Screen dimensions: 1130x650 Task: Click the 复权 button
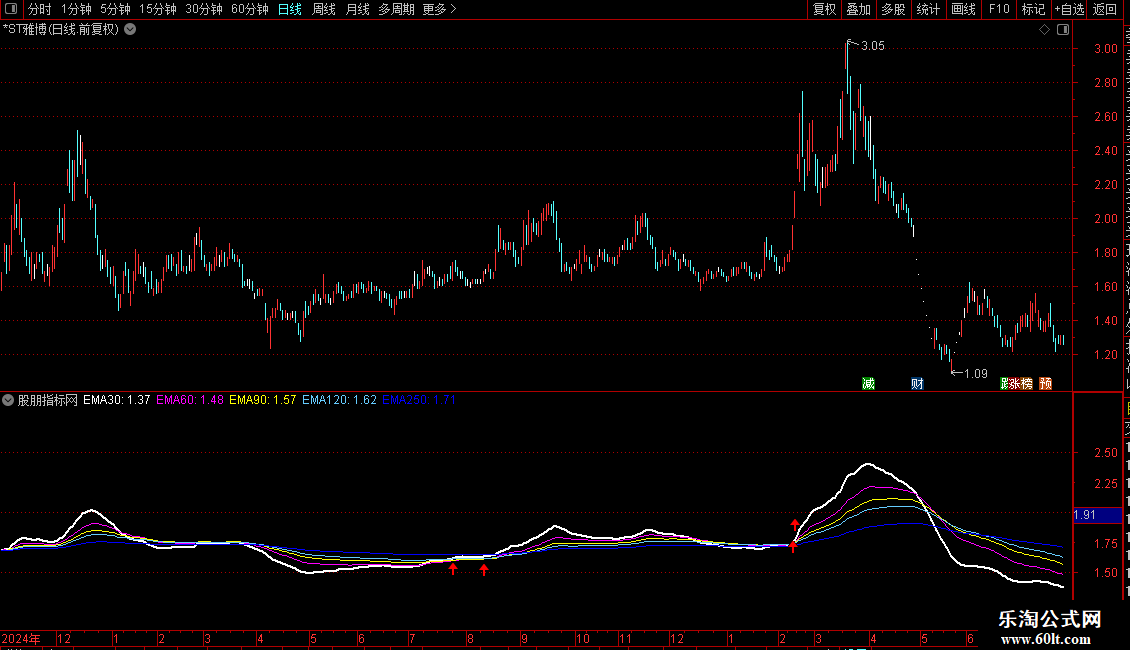click(x=824, y=9)
